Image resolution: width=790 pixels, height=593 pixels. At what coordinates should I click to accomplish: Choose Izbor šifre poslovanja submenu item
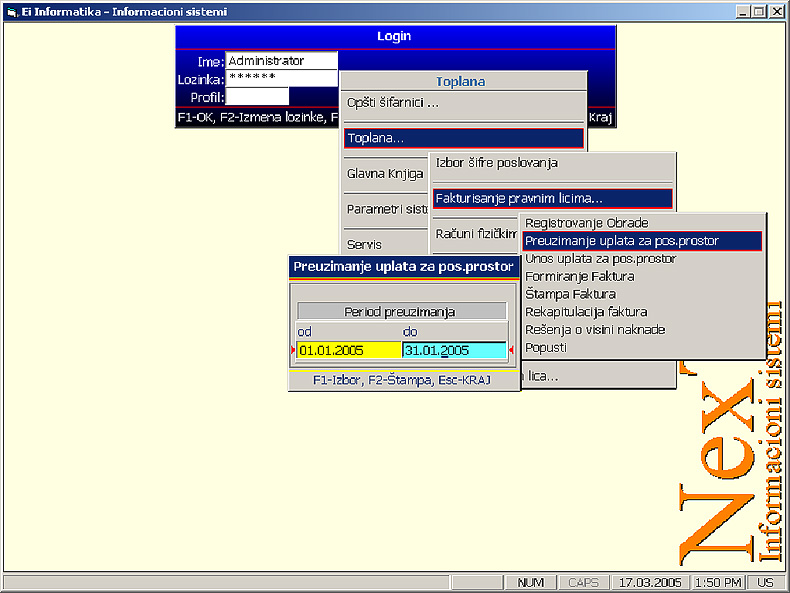click(x=497, y=163)
